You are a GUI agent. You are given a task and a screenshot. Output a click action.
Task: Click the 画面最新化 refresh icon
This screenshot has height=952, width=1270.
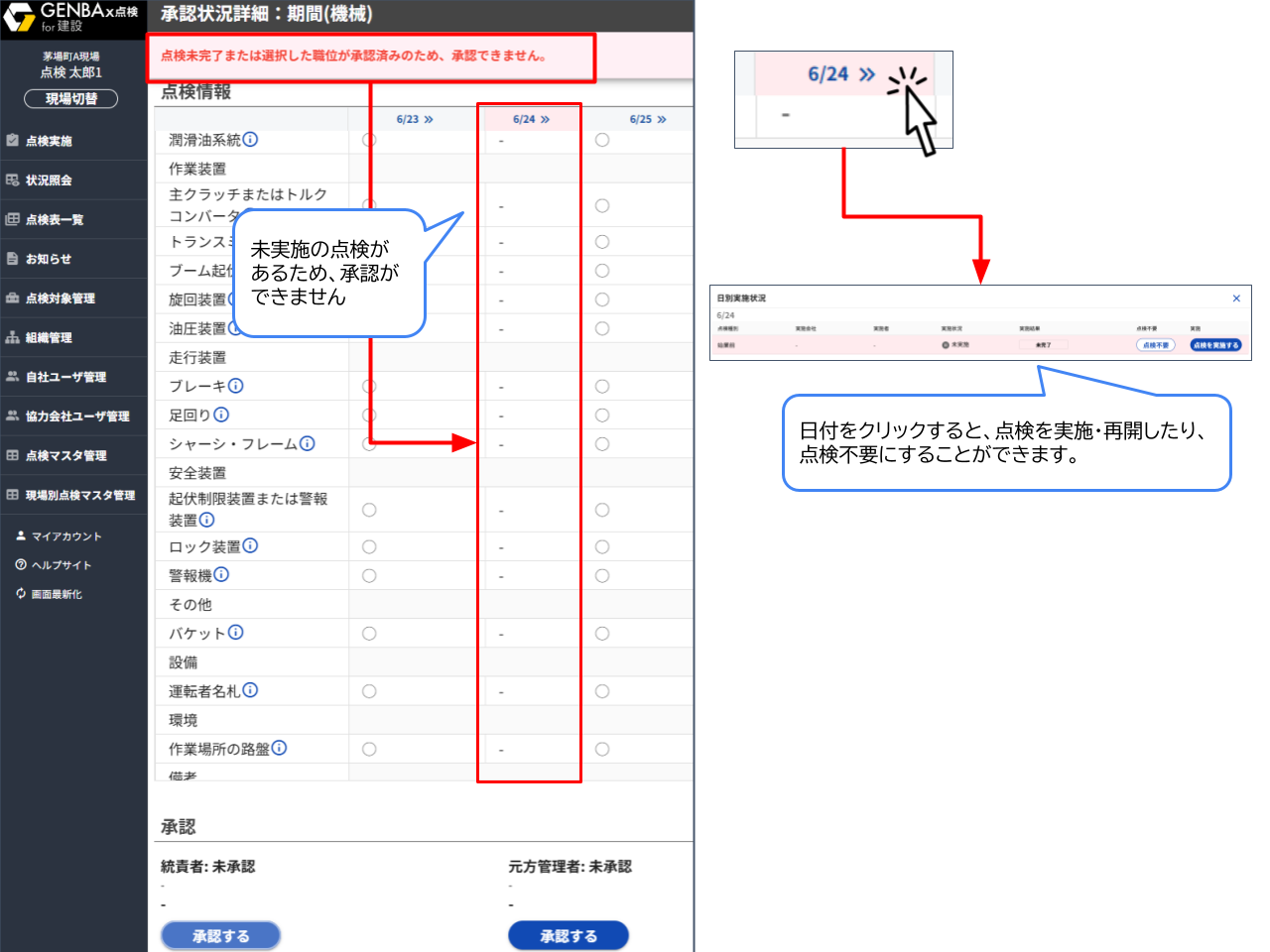(20, 593)
